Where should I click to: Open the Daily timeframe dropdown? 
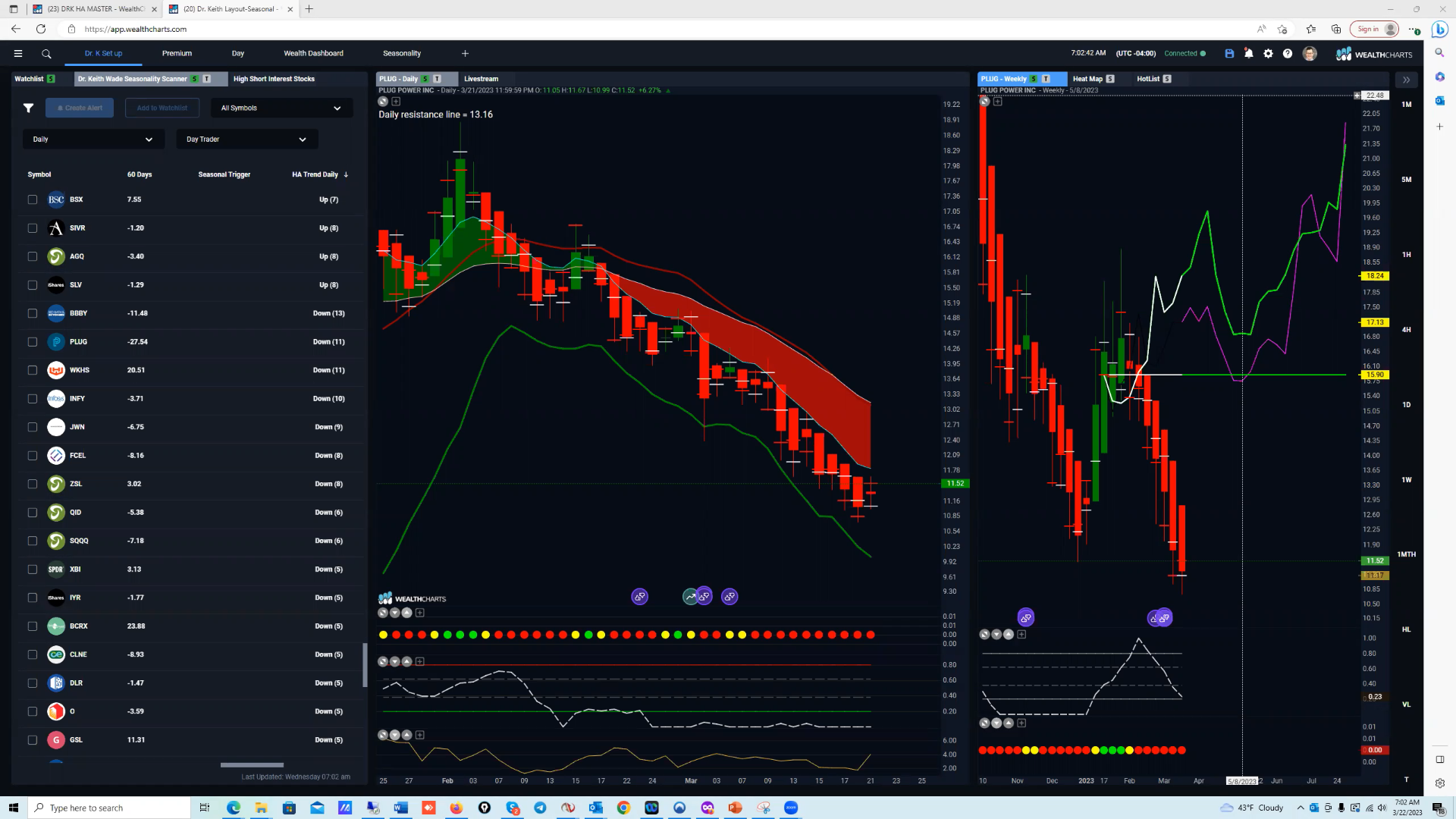(93, 139)
